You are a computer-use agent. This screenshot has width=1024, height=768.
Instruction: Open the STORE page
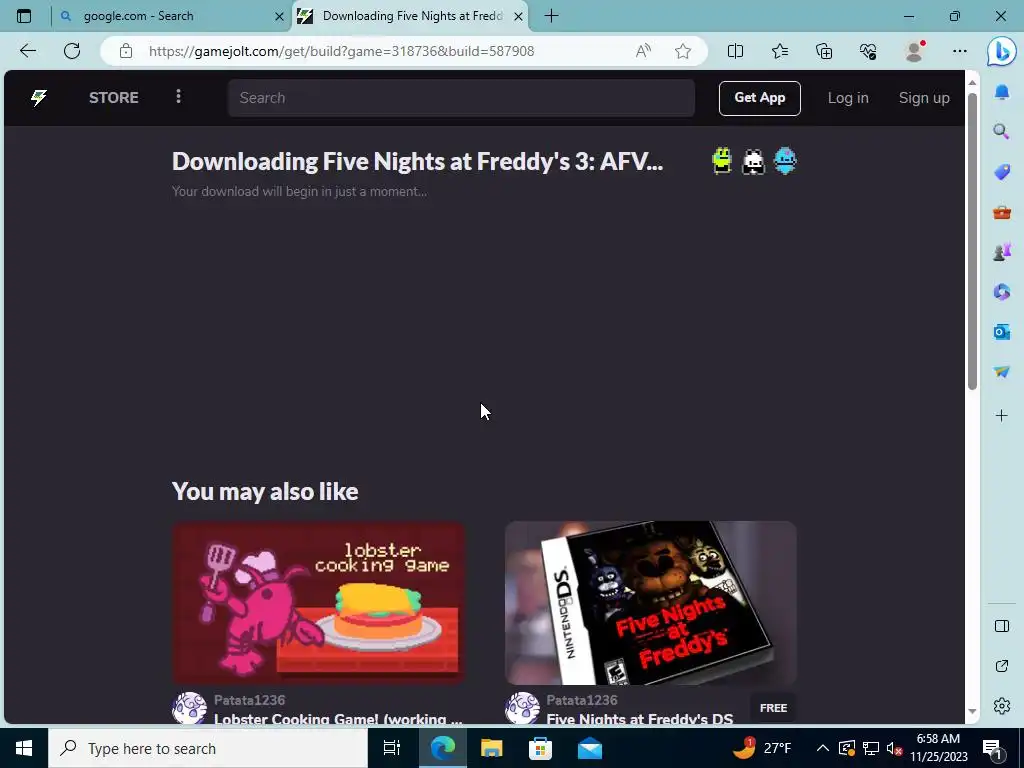114,98
